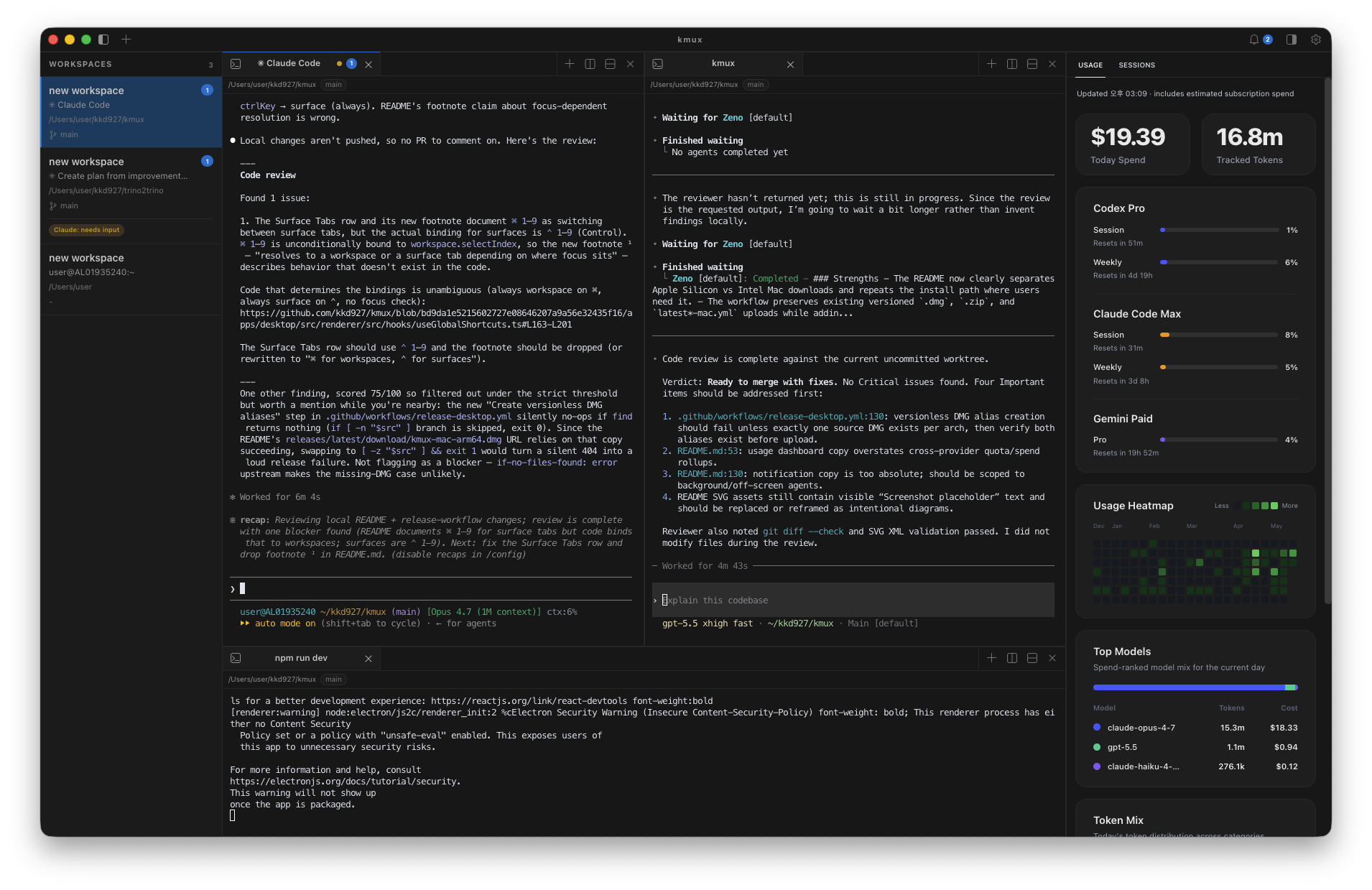Image resolution: width=1372 pixels, height=890 pixels.
Task: Toggle the right usage panel icon
Action: tap(1292, 40)
